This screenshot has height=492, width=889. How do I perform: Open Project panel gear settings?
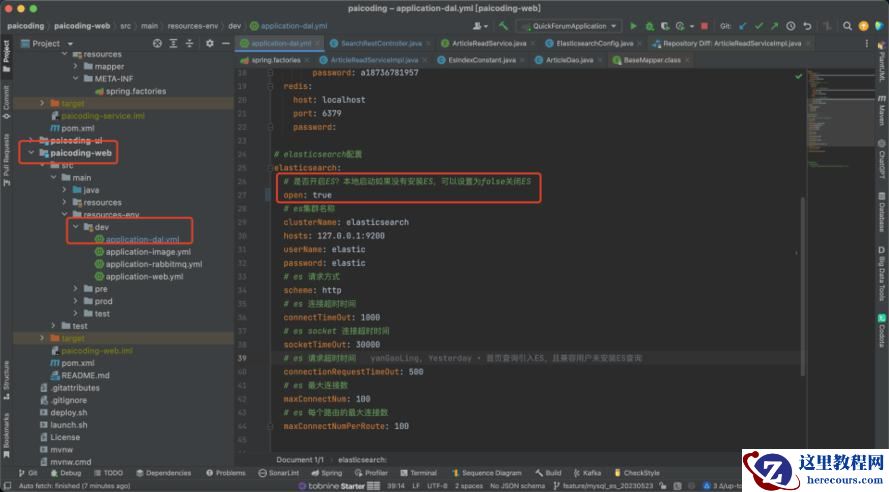tap(209, 43)
